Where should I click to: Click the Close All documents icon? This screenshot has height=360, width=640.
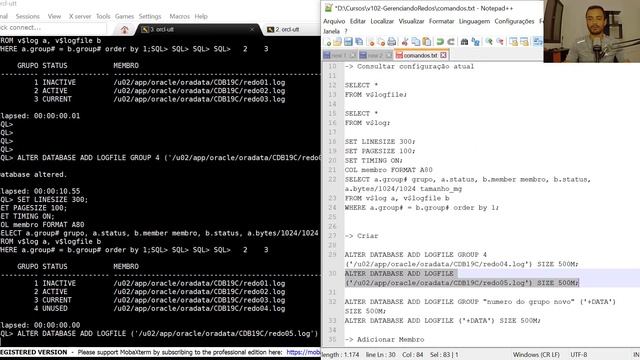(x=381, y=42)
